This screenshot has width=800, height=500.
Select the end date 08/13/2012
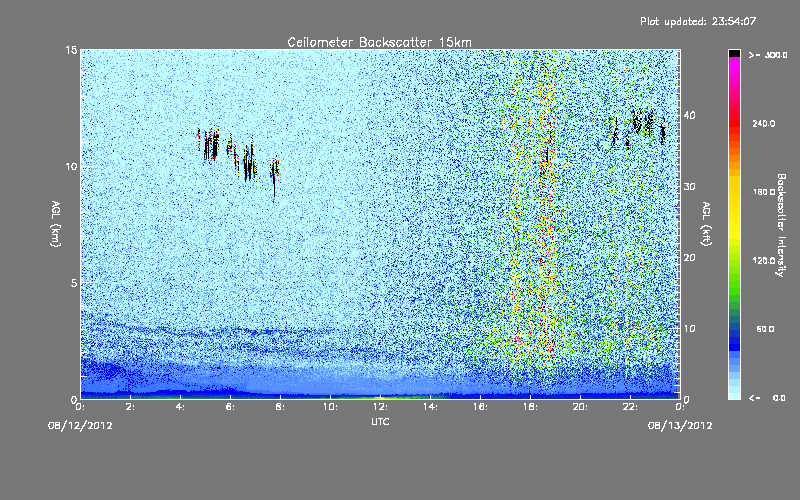(x=680, y=426)
